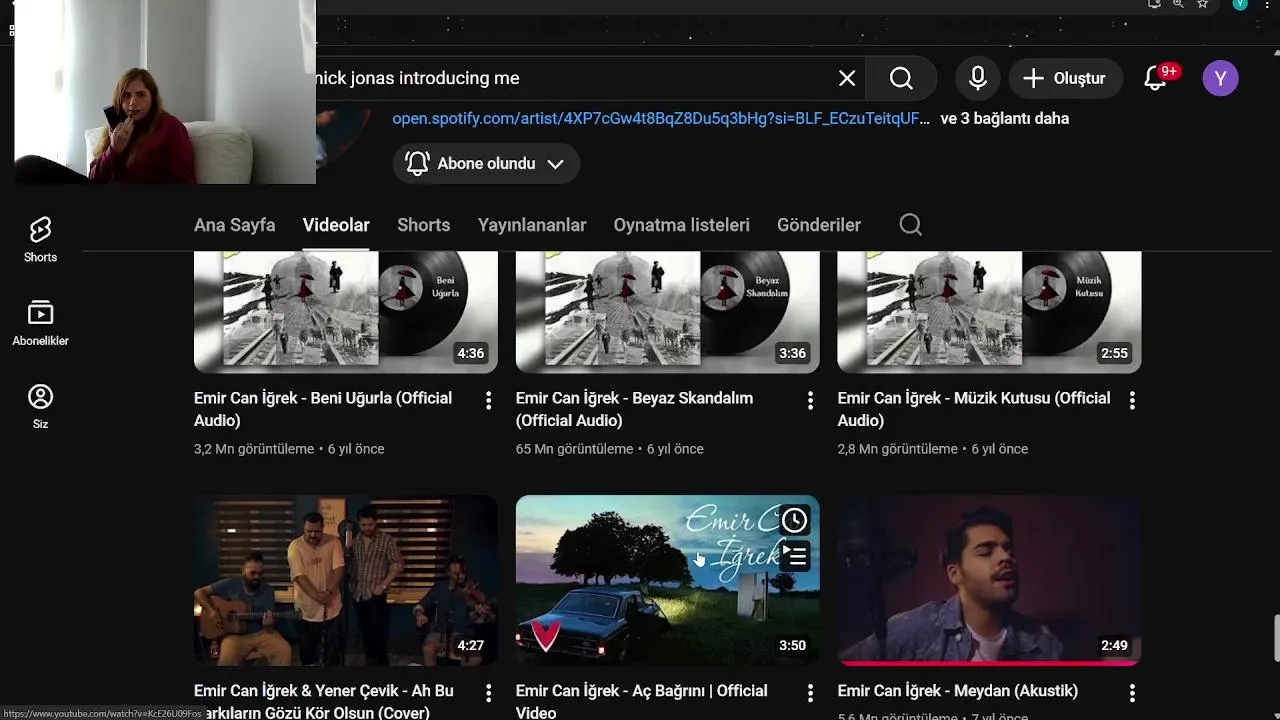Click the page vertical scrollbar thumb
The height and width of the screenshot is (720, 1280).
coord(1276,639)
